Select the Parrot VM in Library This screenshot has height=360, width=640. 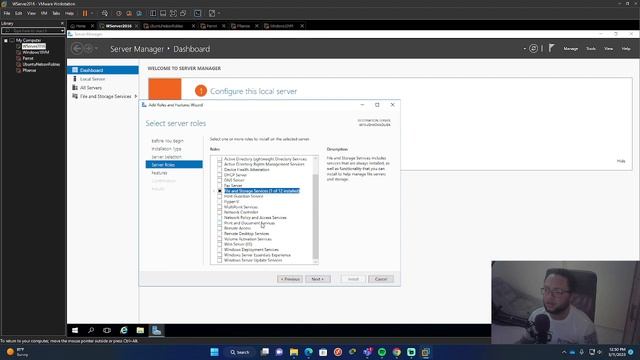click(28, 58)
